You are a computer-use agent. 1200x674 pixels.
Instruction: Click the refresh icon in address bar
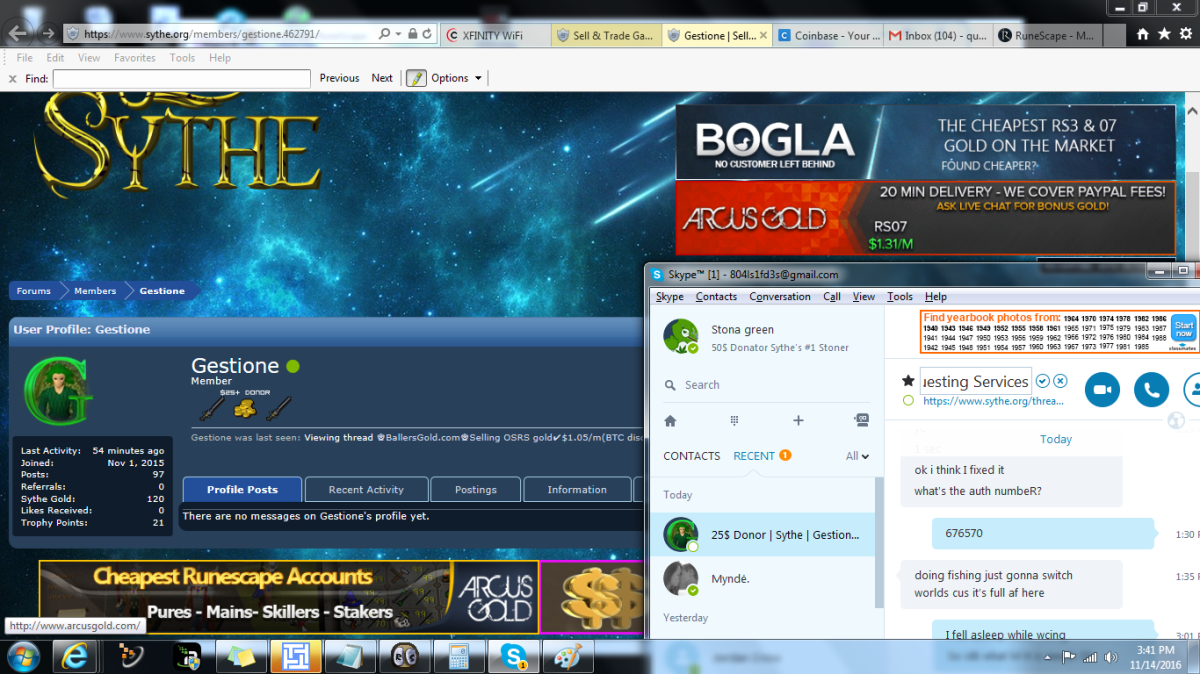427,34
